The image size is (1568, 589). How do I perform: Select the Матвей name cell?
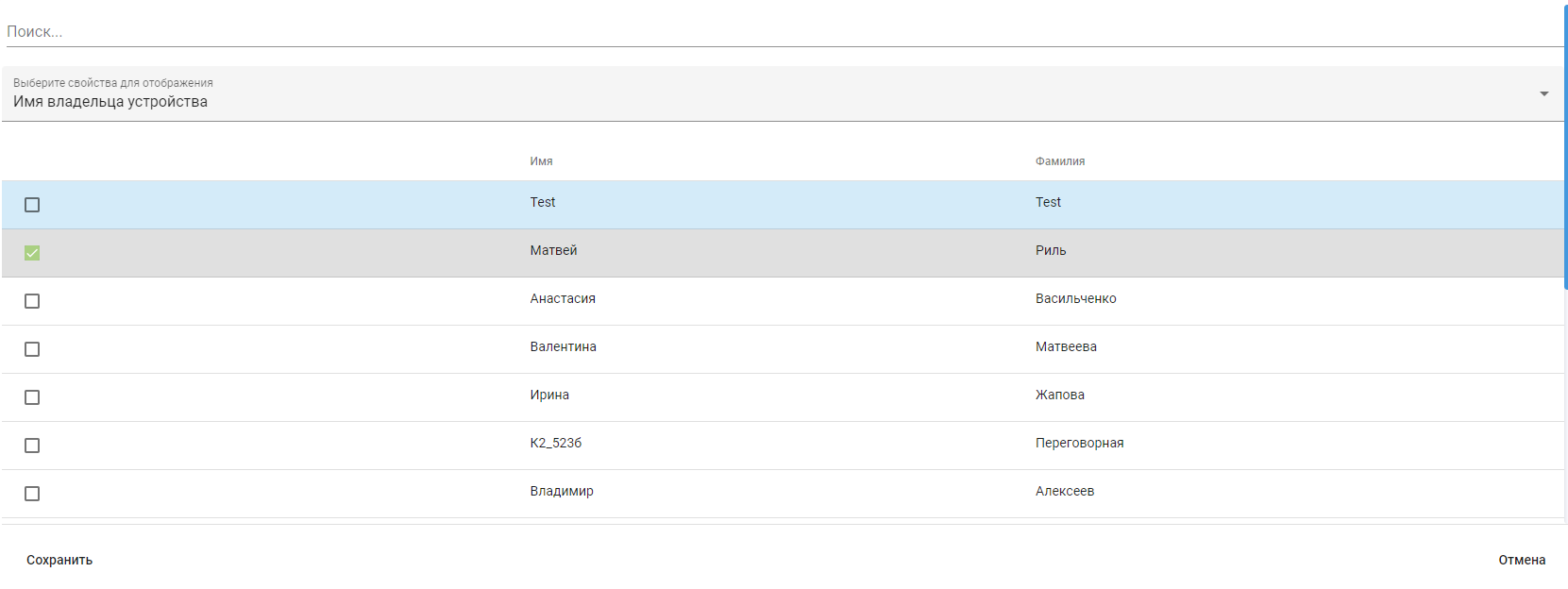(553, 250)
